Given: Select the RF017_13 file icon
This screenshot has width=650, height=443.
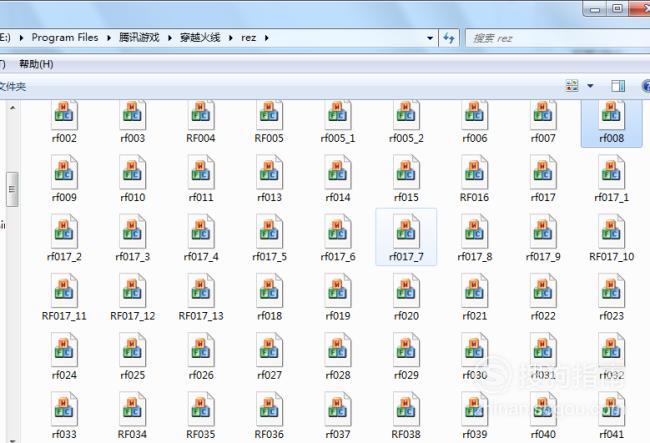Looking at the screenshot, I should click(x=201, y=290).
